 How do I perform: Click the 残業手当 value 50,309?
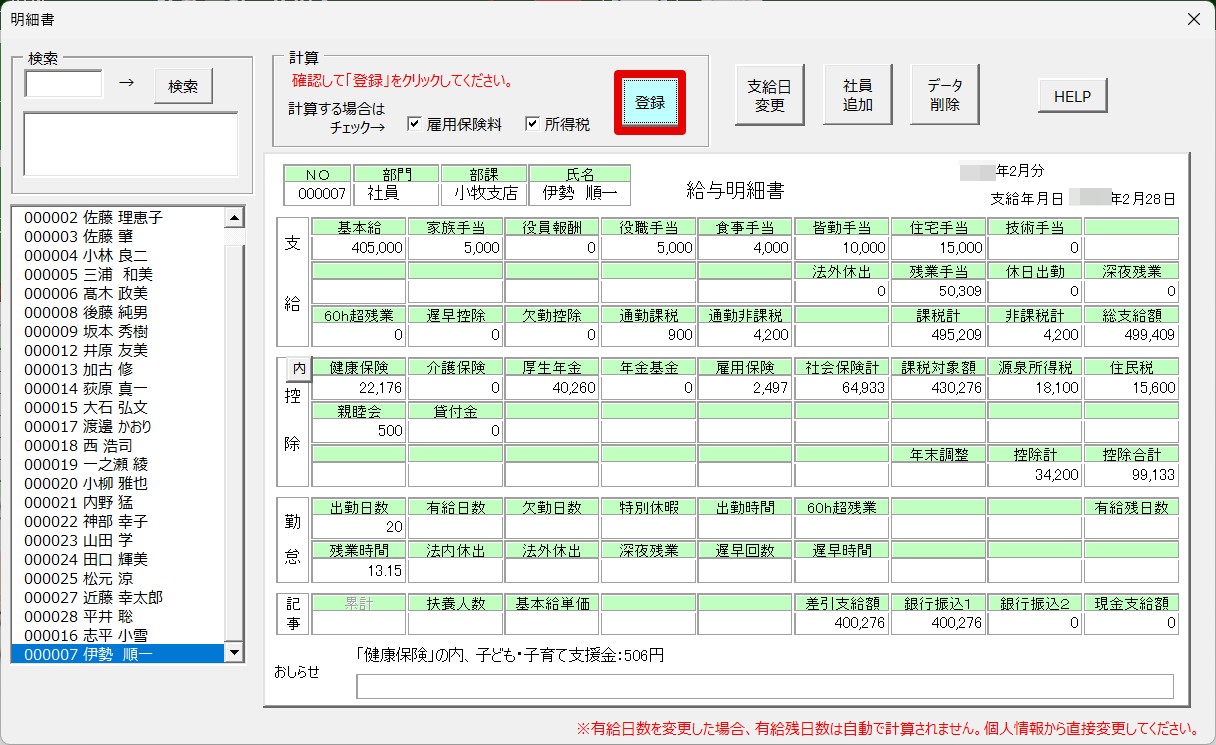point(938,291)
